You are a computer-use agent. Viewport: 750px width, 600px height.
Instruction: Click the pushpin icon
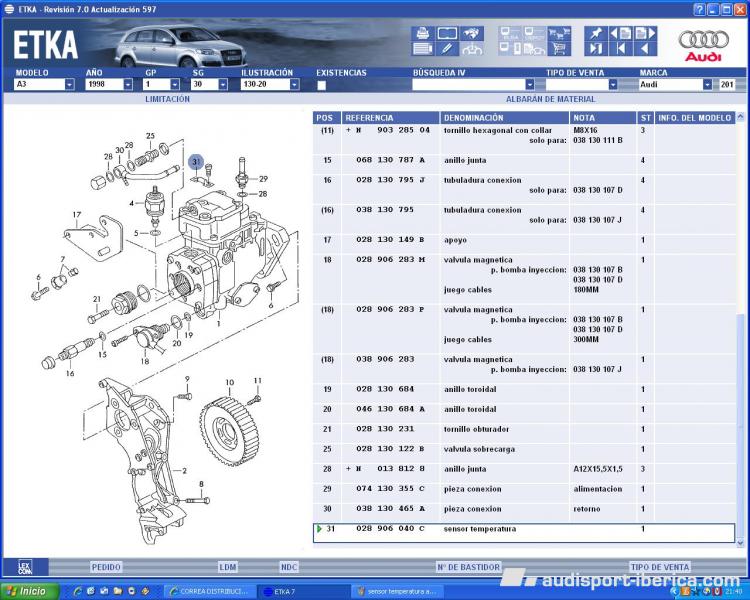[x=596, y=33]
